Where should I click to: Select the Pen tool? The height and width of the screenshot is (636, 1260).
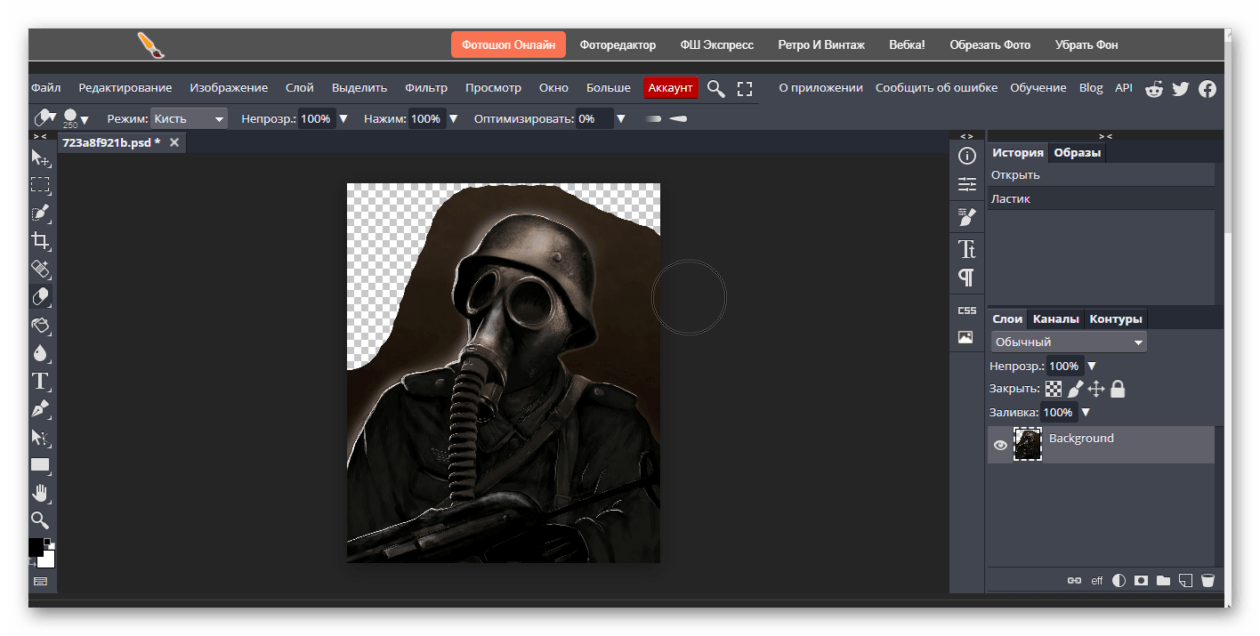point(40,409)
